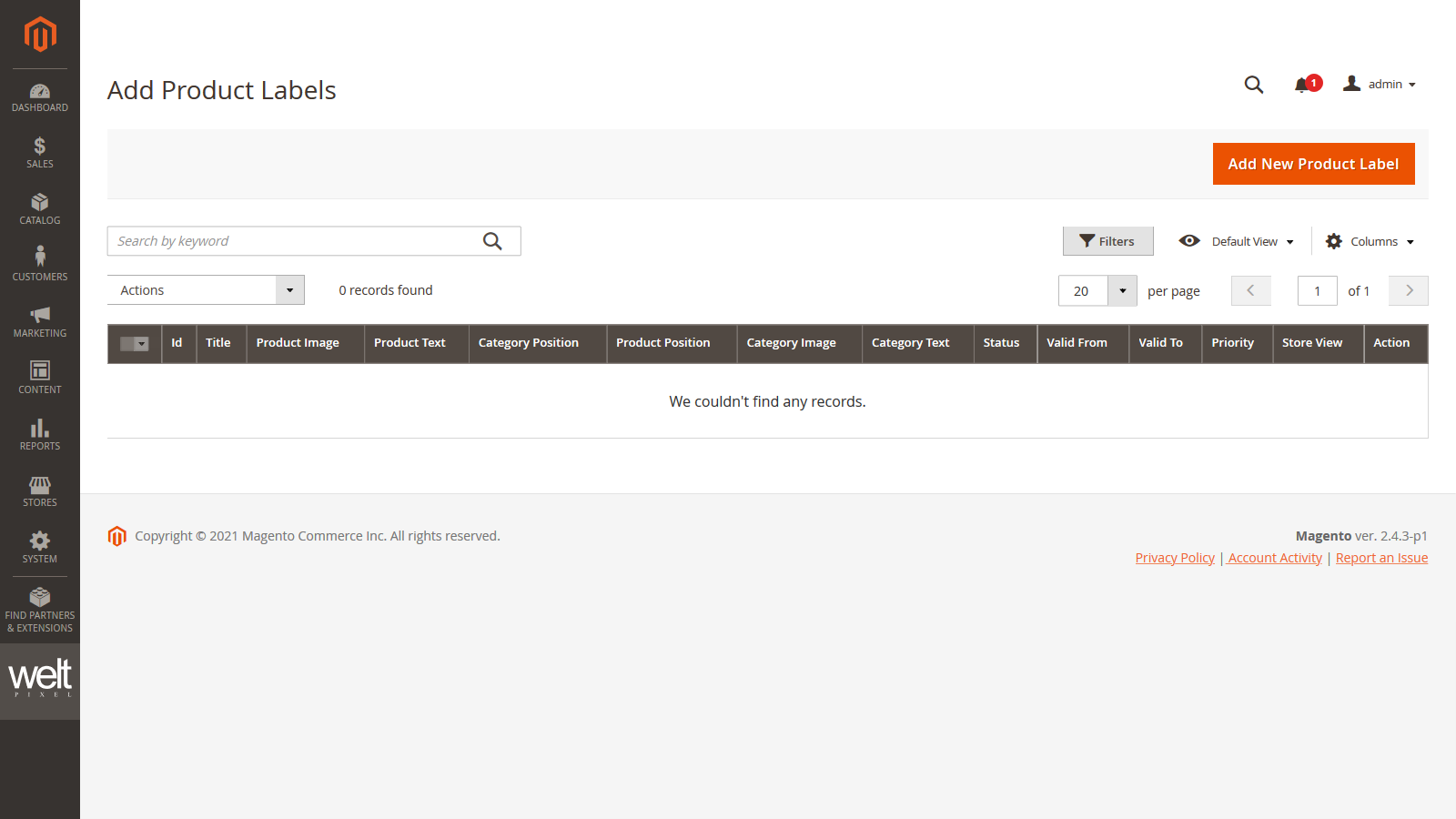The height and width of the screenshot is (819, 1456).
Task: Open the Customers menu
Action: [40, 266]
